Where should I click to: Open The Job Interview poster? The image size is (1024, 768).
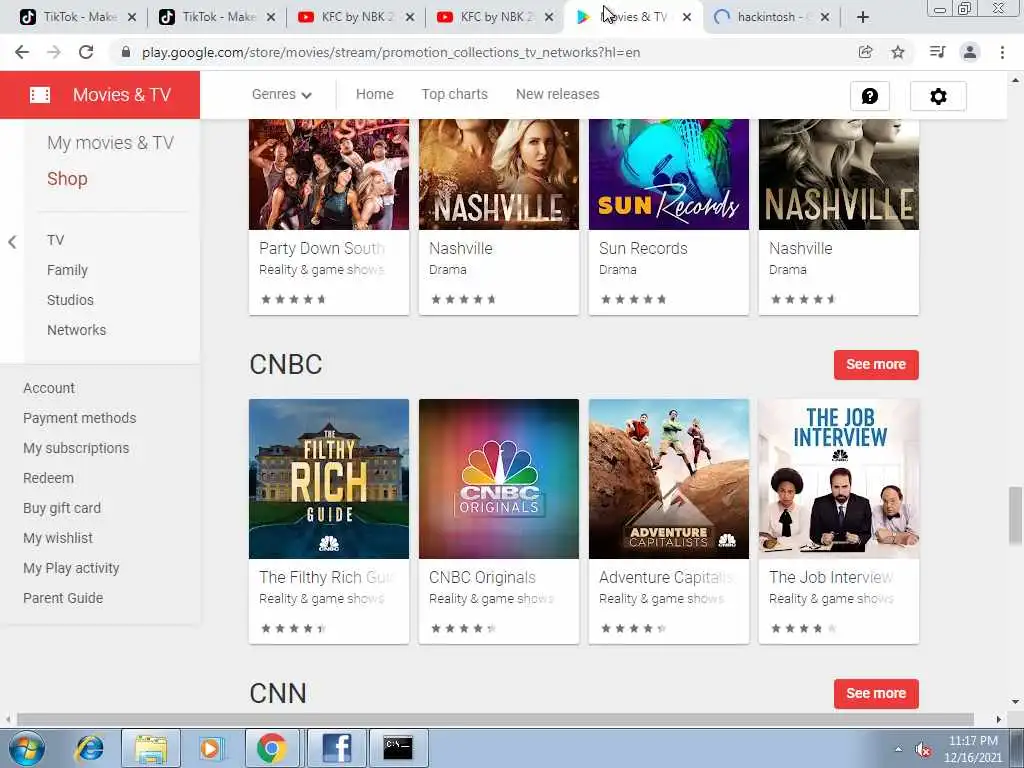pyautogui.click(x=839, y=479)
